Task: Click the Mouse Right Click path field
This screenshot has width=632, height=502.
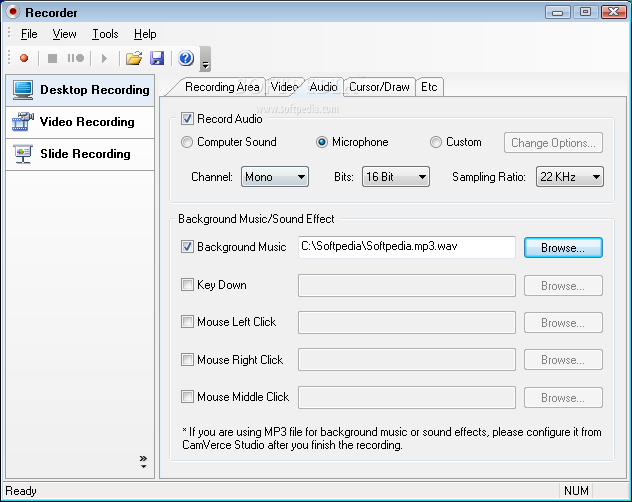Action: tap(407, 360)
